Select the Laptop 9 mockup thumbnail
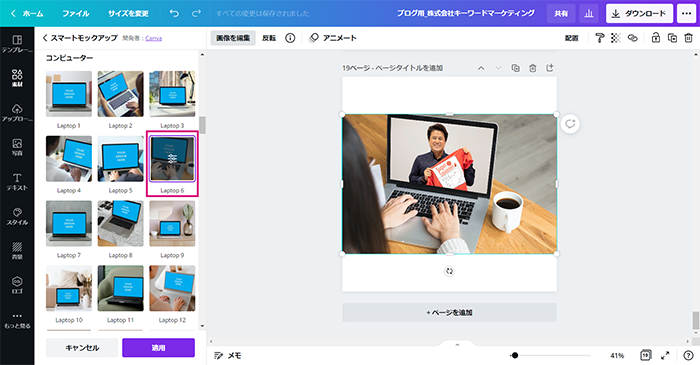Image resolution: width=700 pixels, height=365 pixels. tap(172, 224)
